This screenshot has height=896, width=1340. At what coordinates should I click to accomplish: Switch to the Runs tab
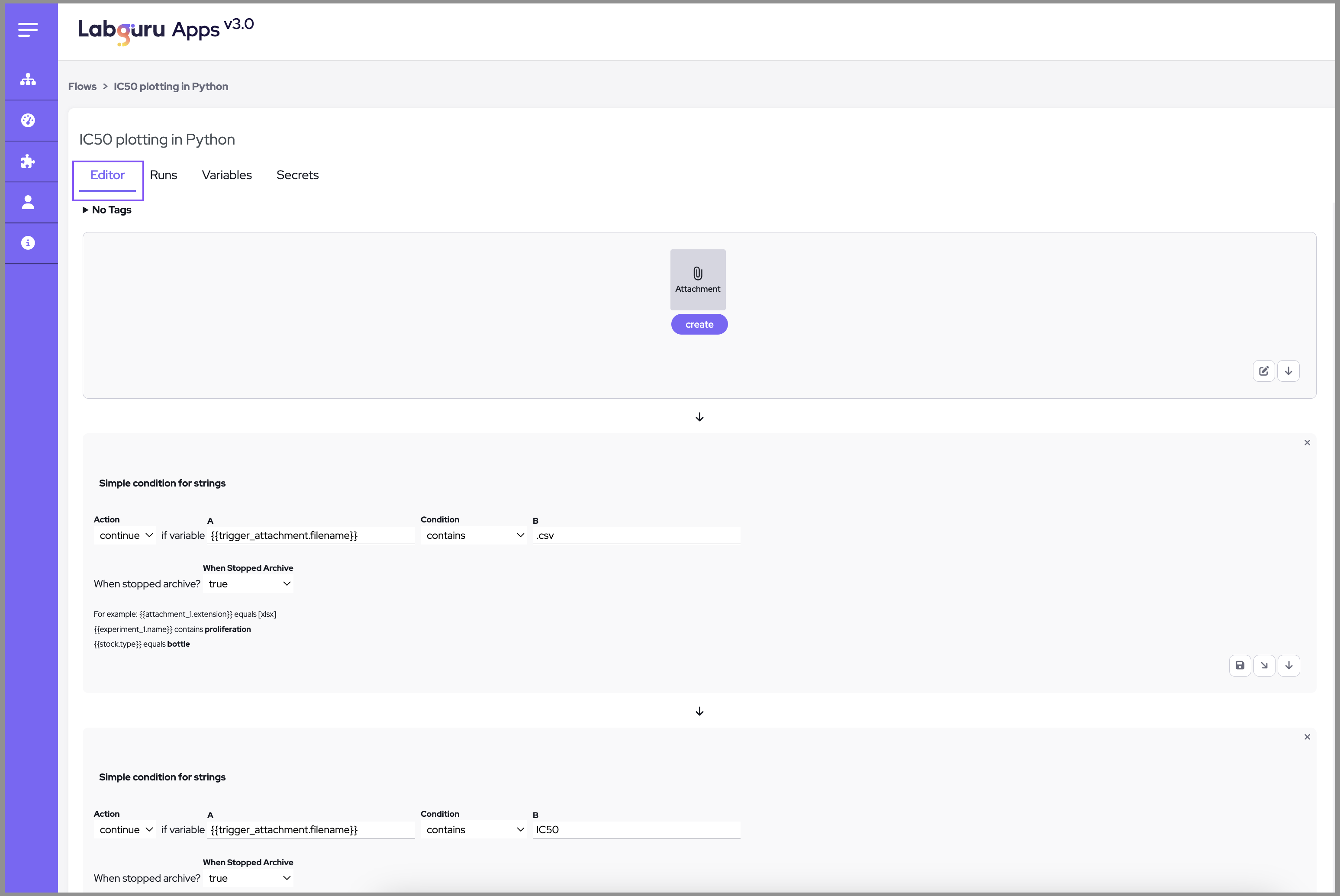click(x=164, y=175)
